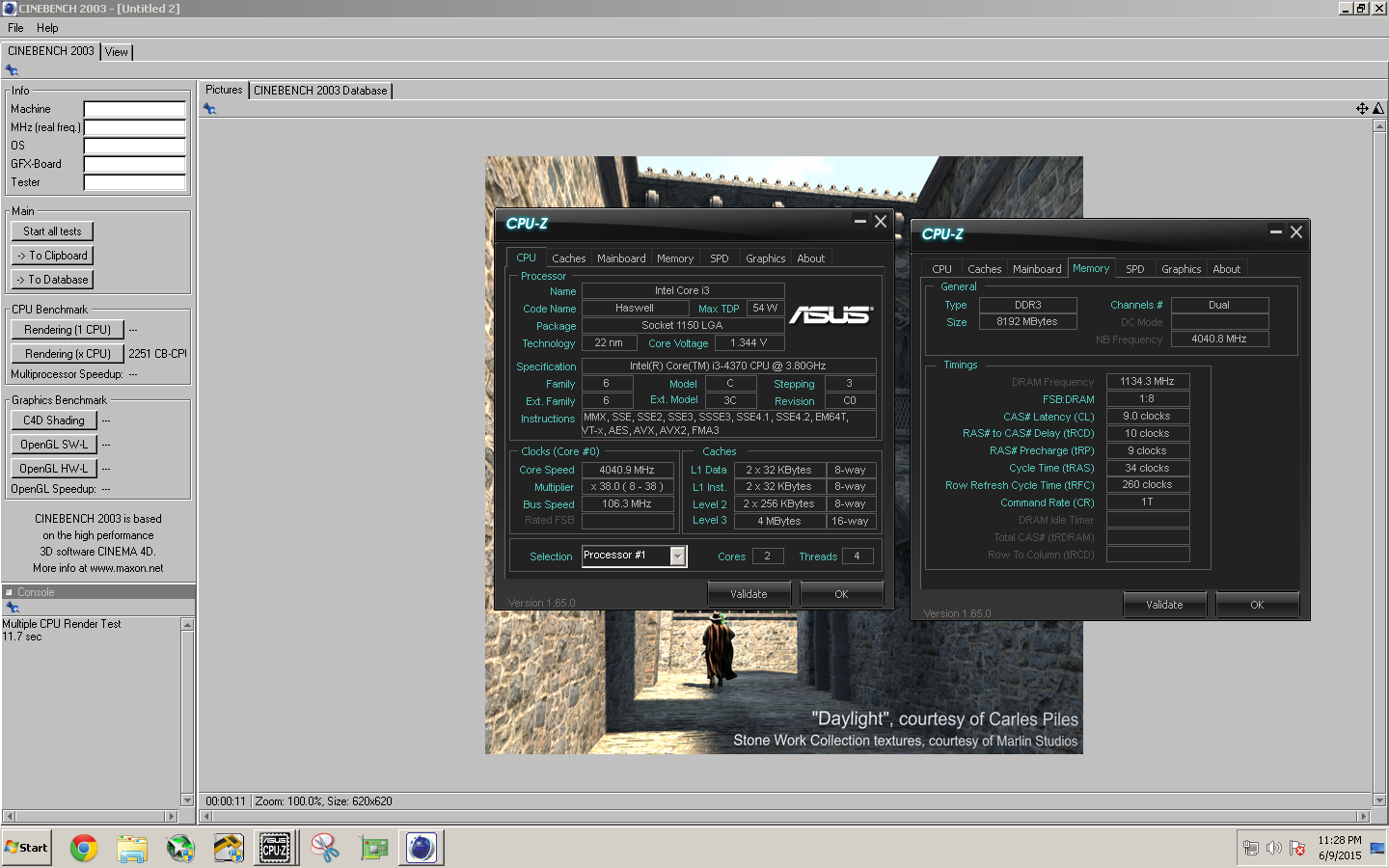1389x868 pixels.
Task: Click the Console panel header
Action: point(98,592)
